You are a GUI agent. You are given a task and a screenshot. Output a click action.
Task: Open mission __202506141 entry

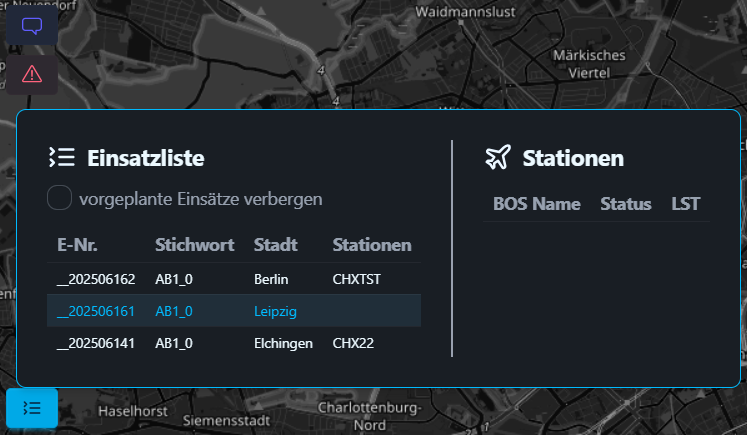click(234, 343)
